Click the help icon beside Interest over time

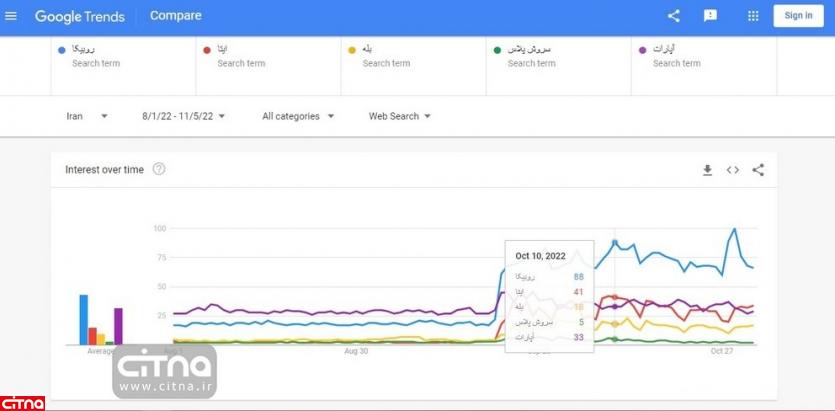[x=159, y=169]
